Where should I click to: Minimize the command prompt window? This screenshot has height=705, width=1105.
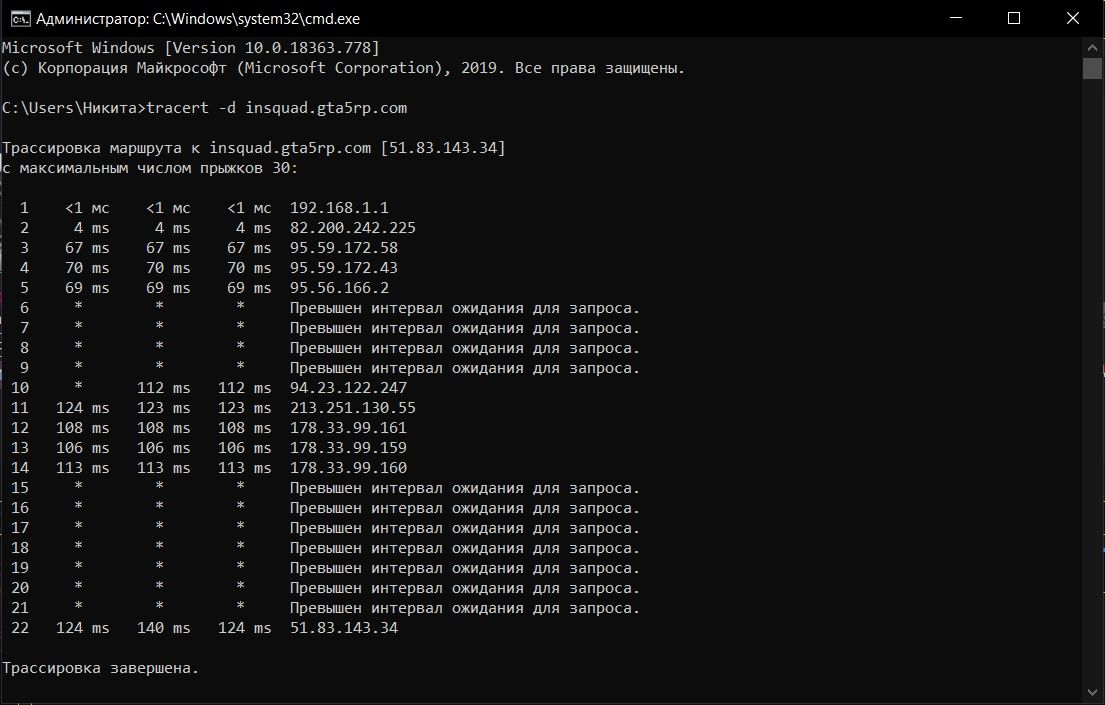tap(956, 18)
